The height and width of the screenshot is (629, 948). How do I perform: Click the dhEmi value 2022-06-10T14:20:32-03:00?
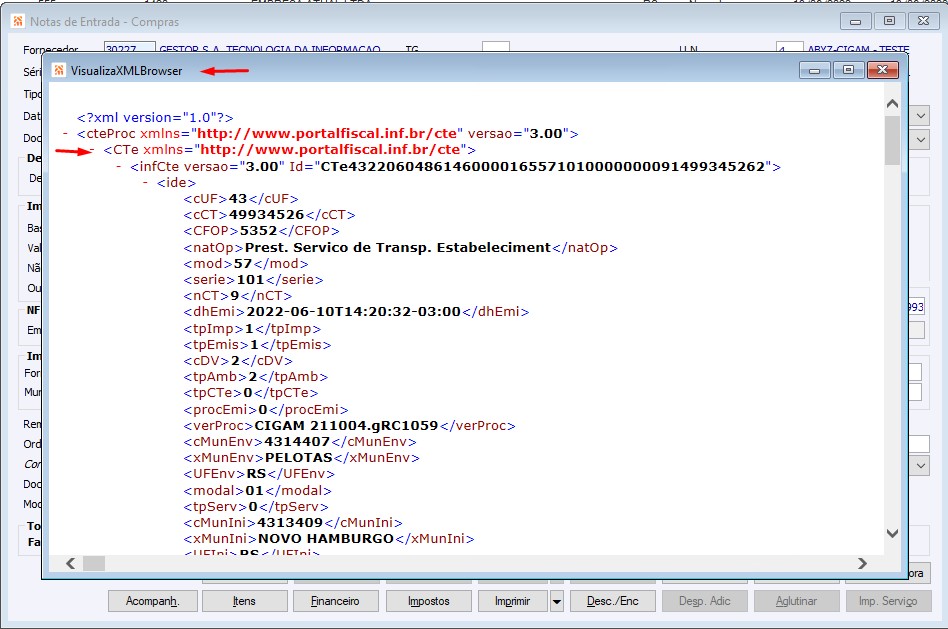tap(353, 312)
